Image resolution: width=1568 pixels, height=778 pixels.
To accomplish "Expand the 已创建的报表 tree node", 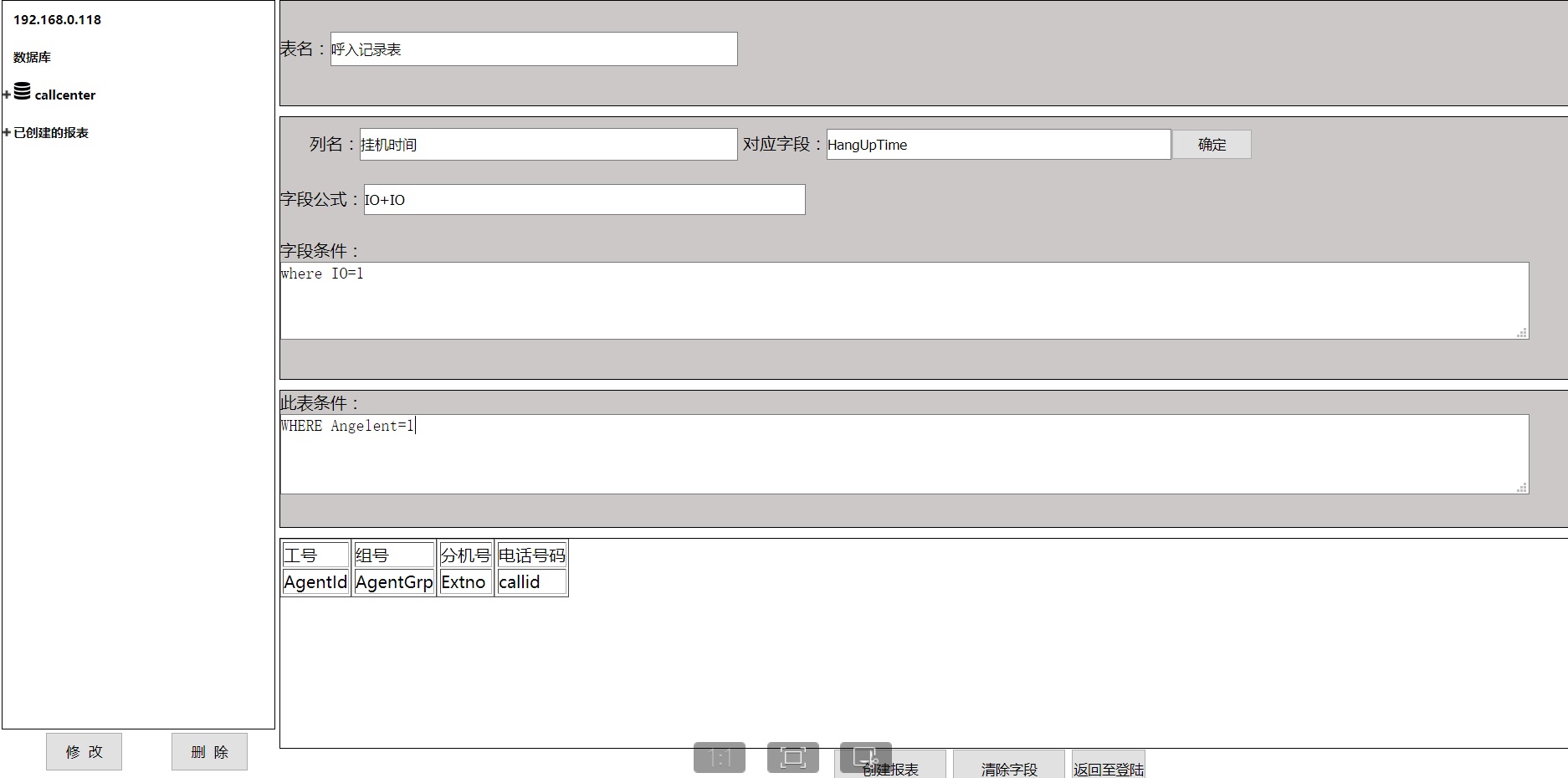I will [7, 133].
